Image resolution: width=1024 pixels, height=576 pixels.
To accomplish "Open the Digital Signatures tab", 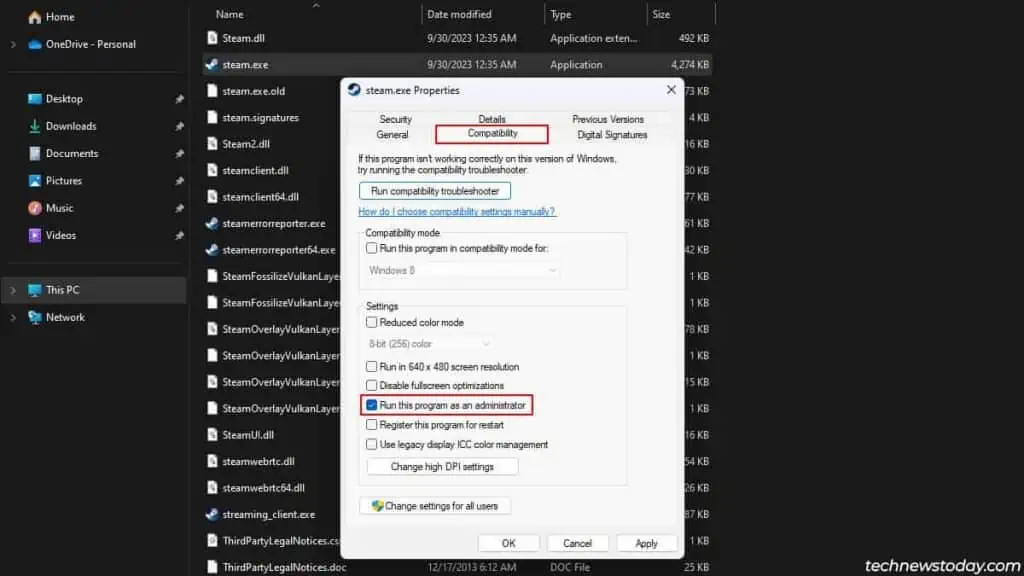I will pyautogui.click(x=612, y=135).
